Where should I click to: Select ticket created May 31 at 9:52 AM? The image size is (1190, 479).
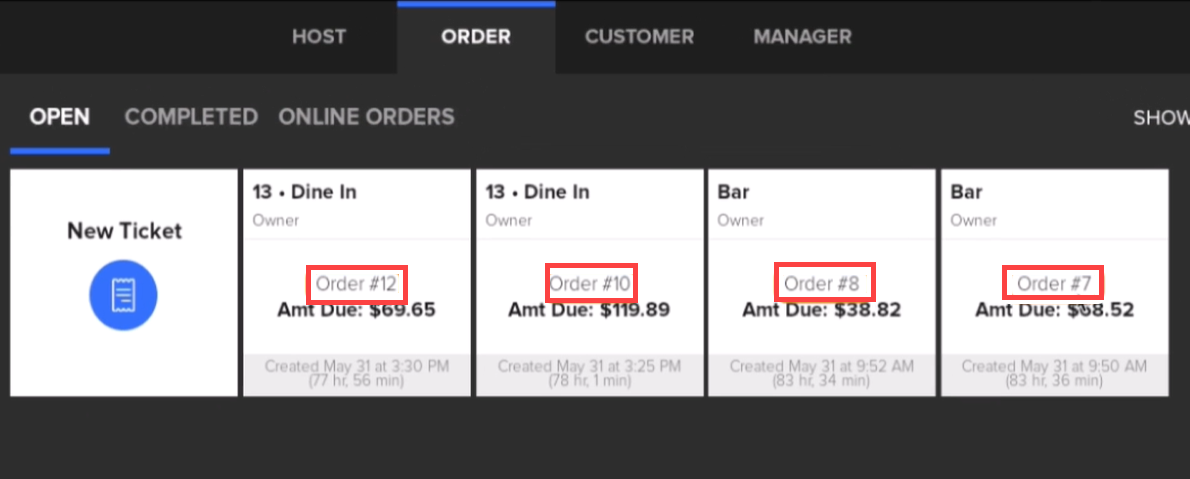(821, 373)
